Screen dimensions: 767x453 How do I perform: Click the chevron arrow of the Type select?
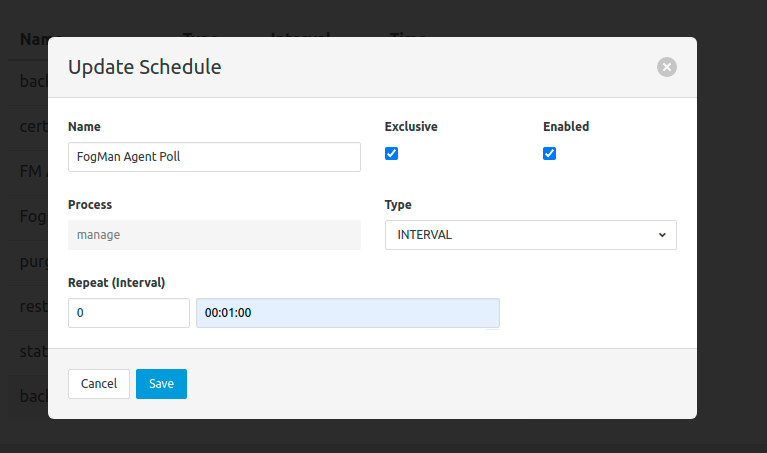click(x=662, y=235)
